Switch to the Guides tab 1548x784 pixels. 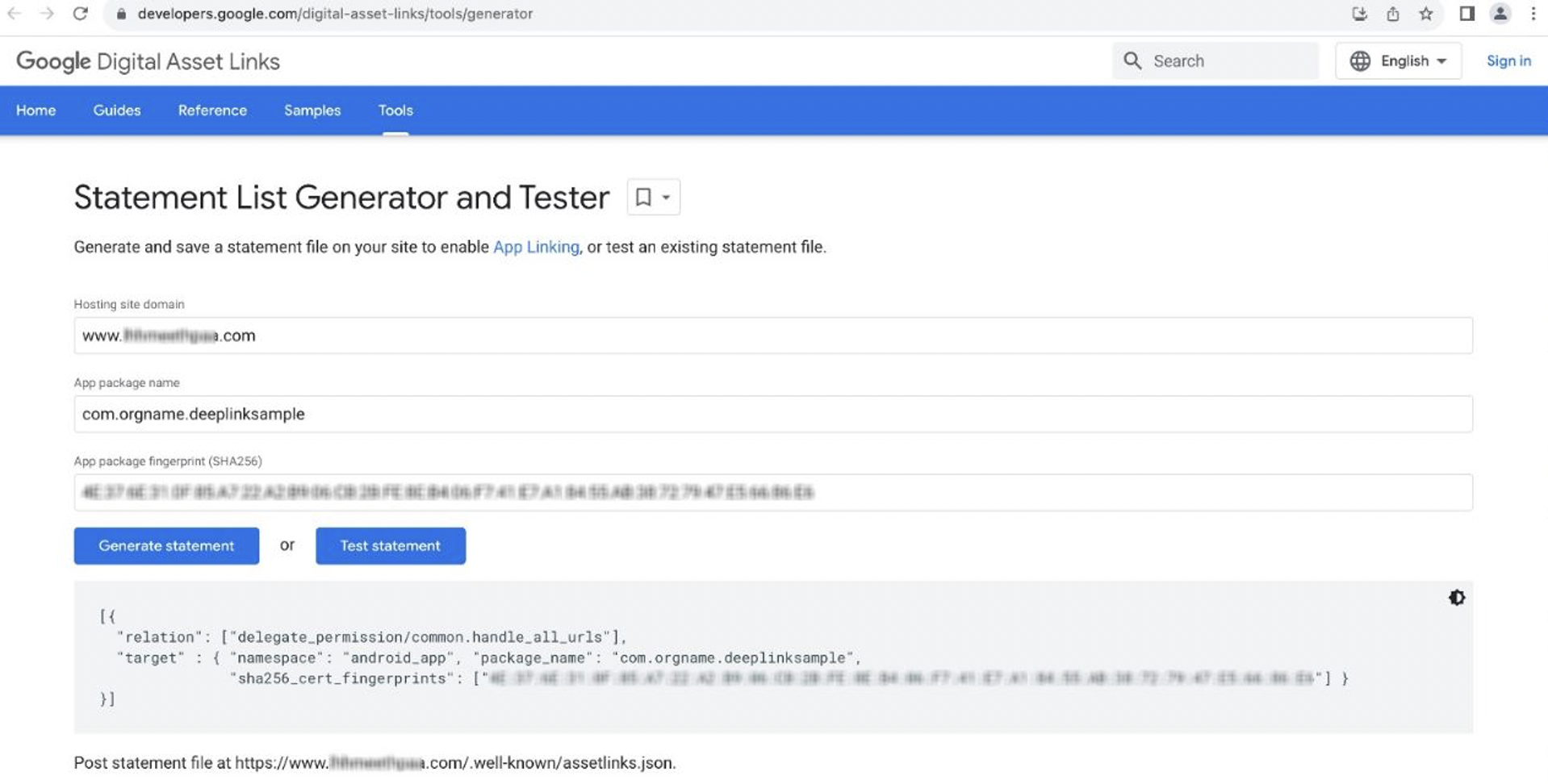[x=116, y=111]
